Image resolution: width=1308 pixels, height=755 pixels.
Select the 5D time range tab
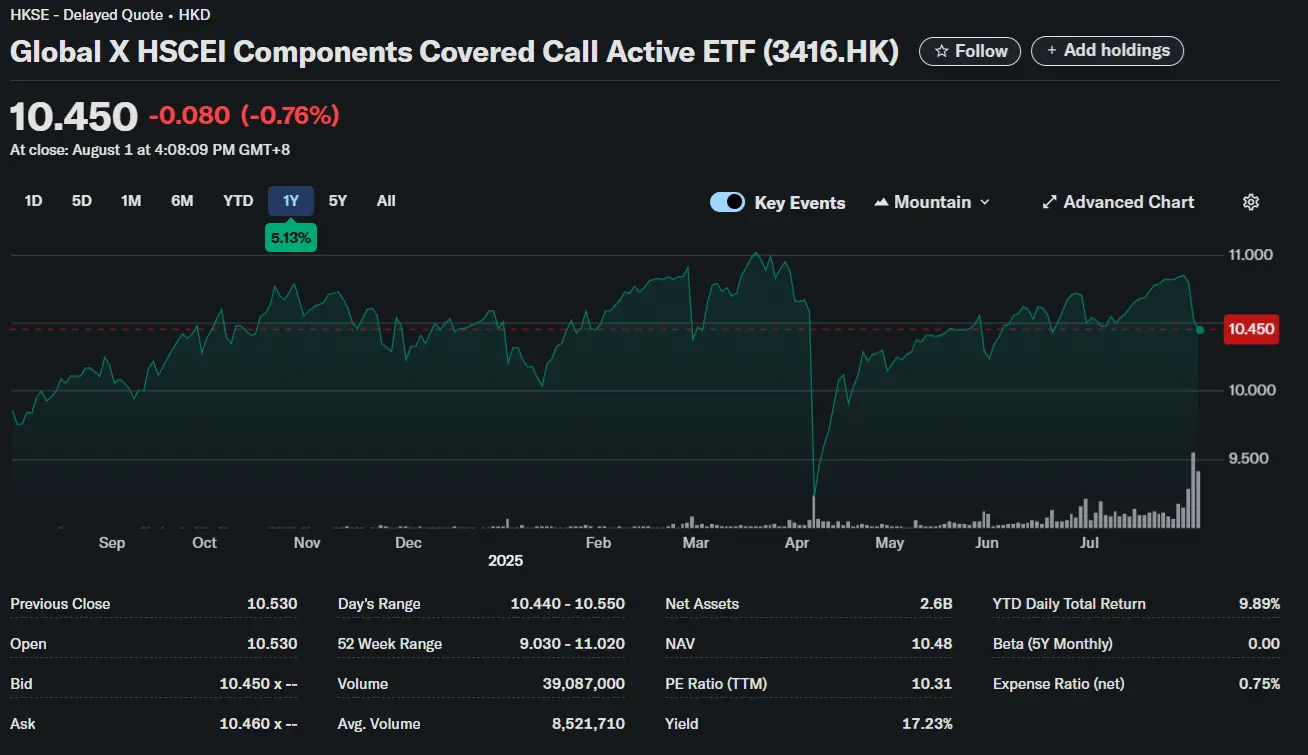point(82,201)
